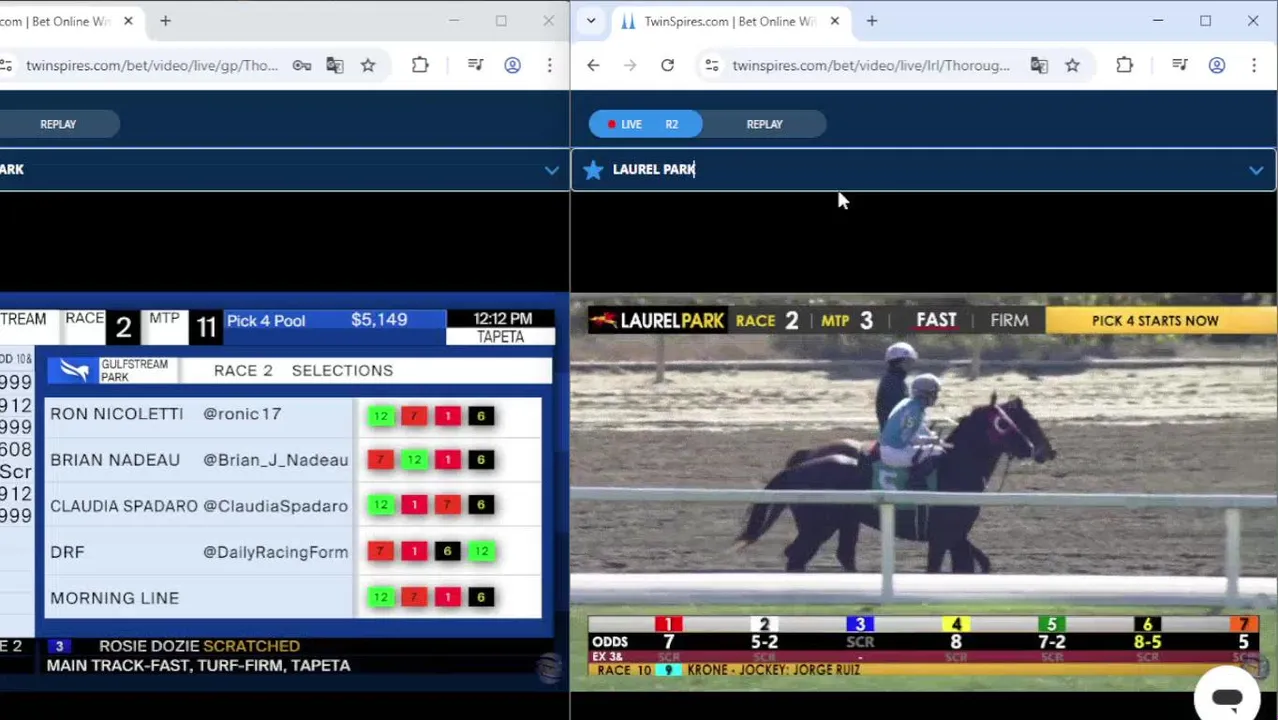
Task: Open extensions puzzle icon in left browser
Action: 420,65
